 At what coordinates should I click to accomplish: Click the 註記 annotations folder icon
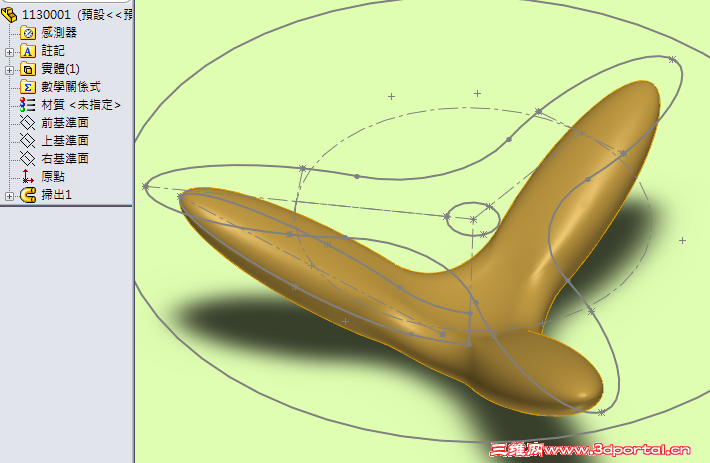point(28,51)
